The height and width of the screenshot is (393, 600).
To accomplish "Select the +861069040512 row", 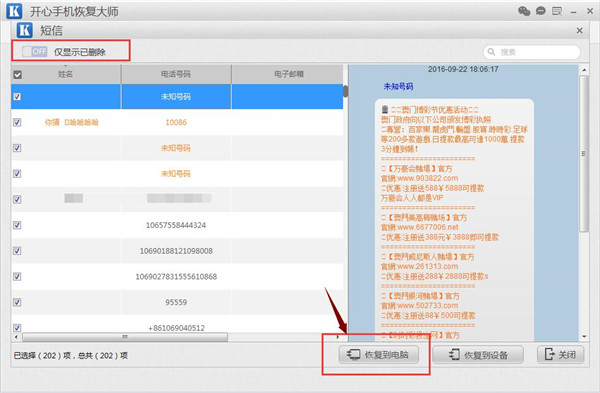I will pyautogui.click(x=177, y=325).
